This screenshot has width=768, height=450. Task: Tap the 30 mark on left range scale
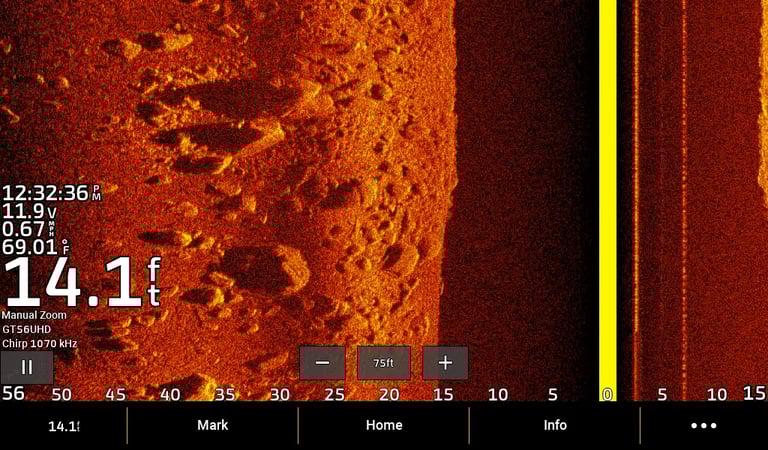pyautogui.click(x=280, y=394)
